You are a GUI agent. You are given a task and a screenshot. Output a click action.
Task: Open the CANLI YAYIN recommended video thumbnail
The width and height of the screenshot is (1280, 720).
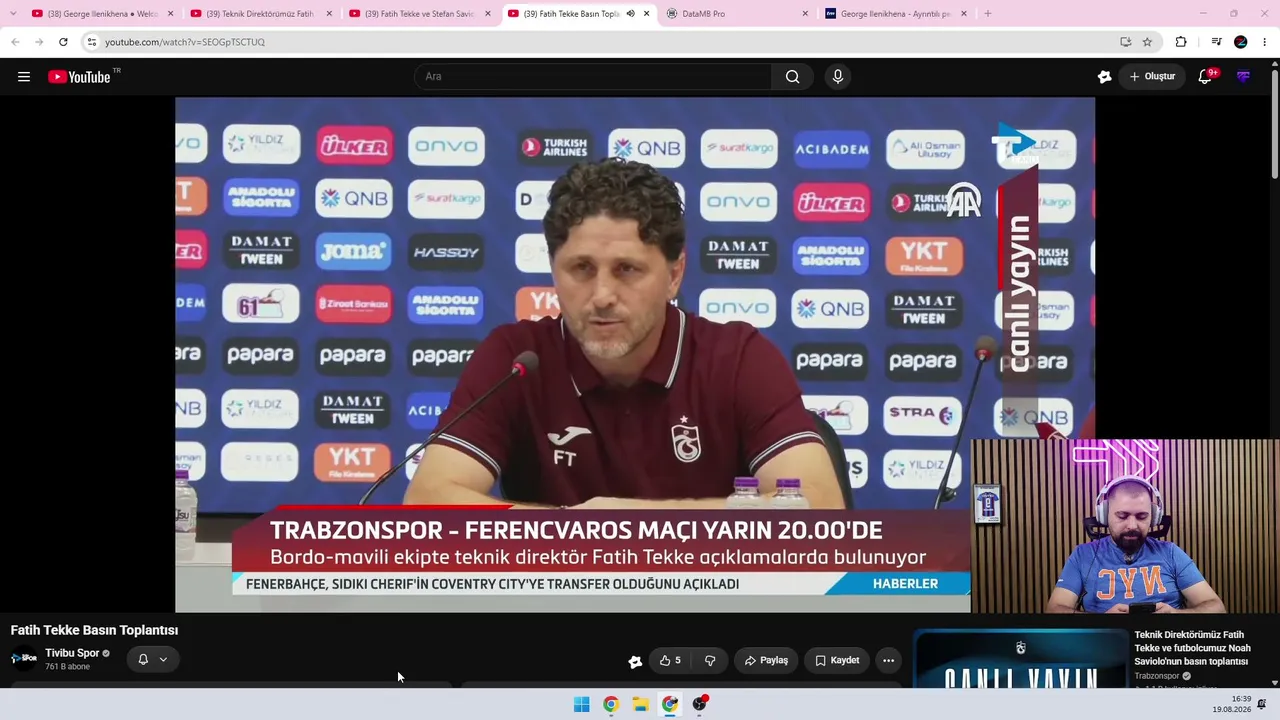(x=1020, y=659)
